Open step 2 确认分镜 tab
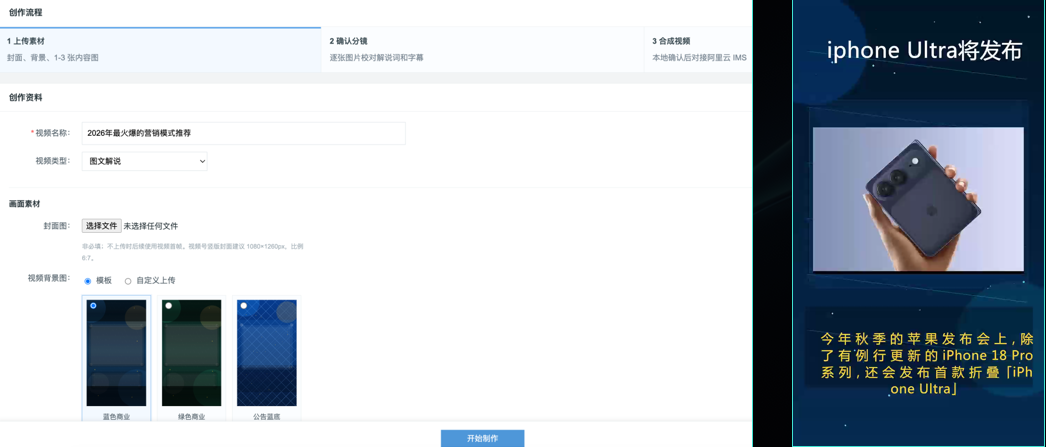 (x=482, y=49)
